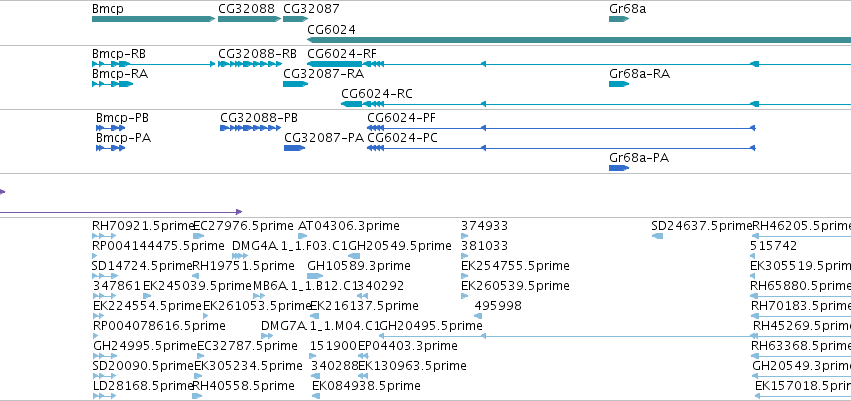Click the EC27976.5prime EST label
Image resolution: width=851 pixels, height=401 pixels.
point(244,226)
